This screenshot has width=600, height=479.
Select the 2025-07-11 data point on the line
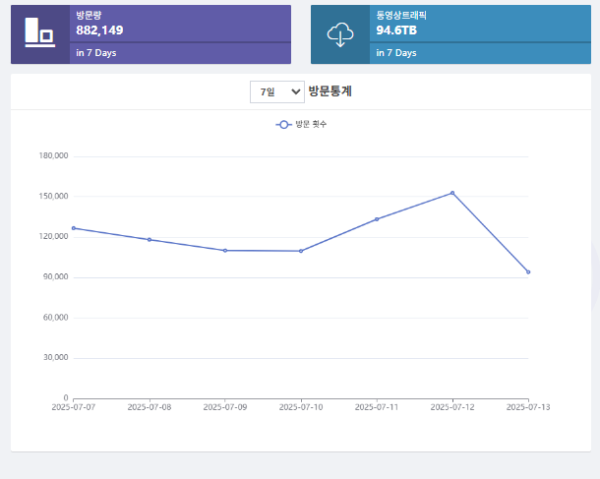point(377,219)
